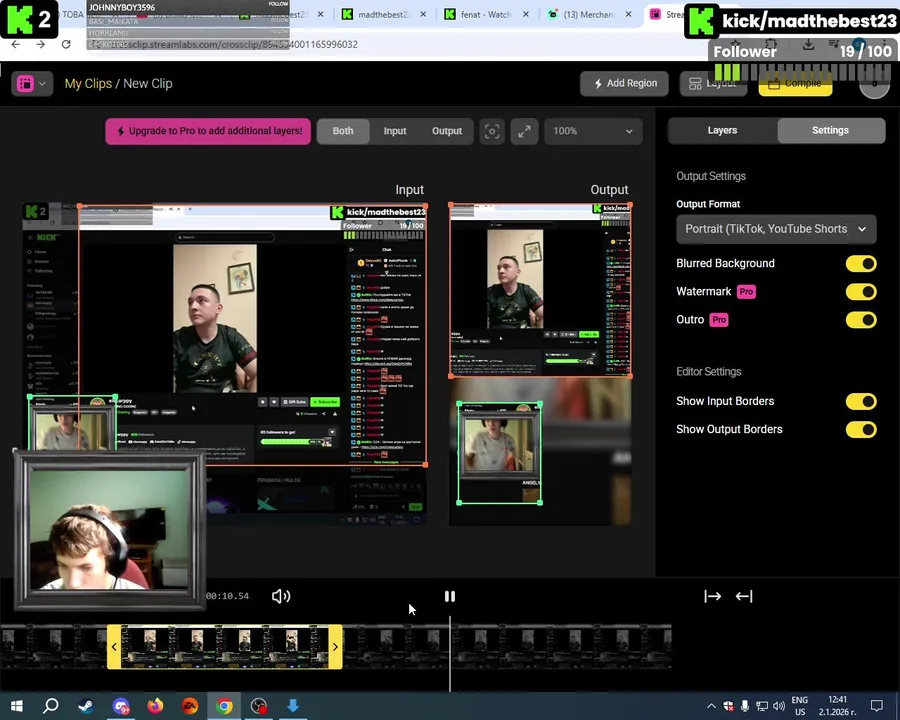Click the expand fullscreen preview icon
Screen dimensions: 900x720
click(525, 131)
